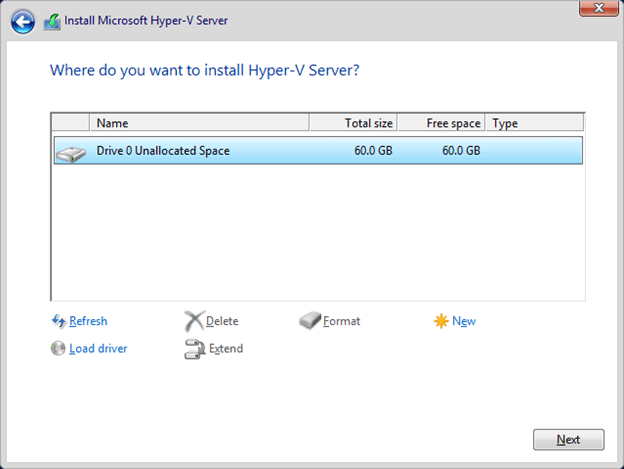Click the blue back arrow button
This screenshot has width=624, height=469.
23,20
